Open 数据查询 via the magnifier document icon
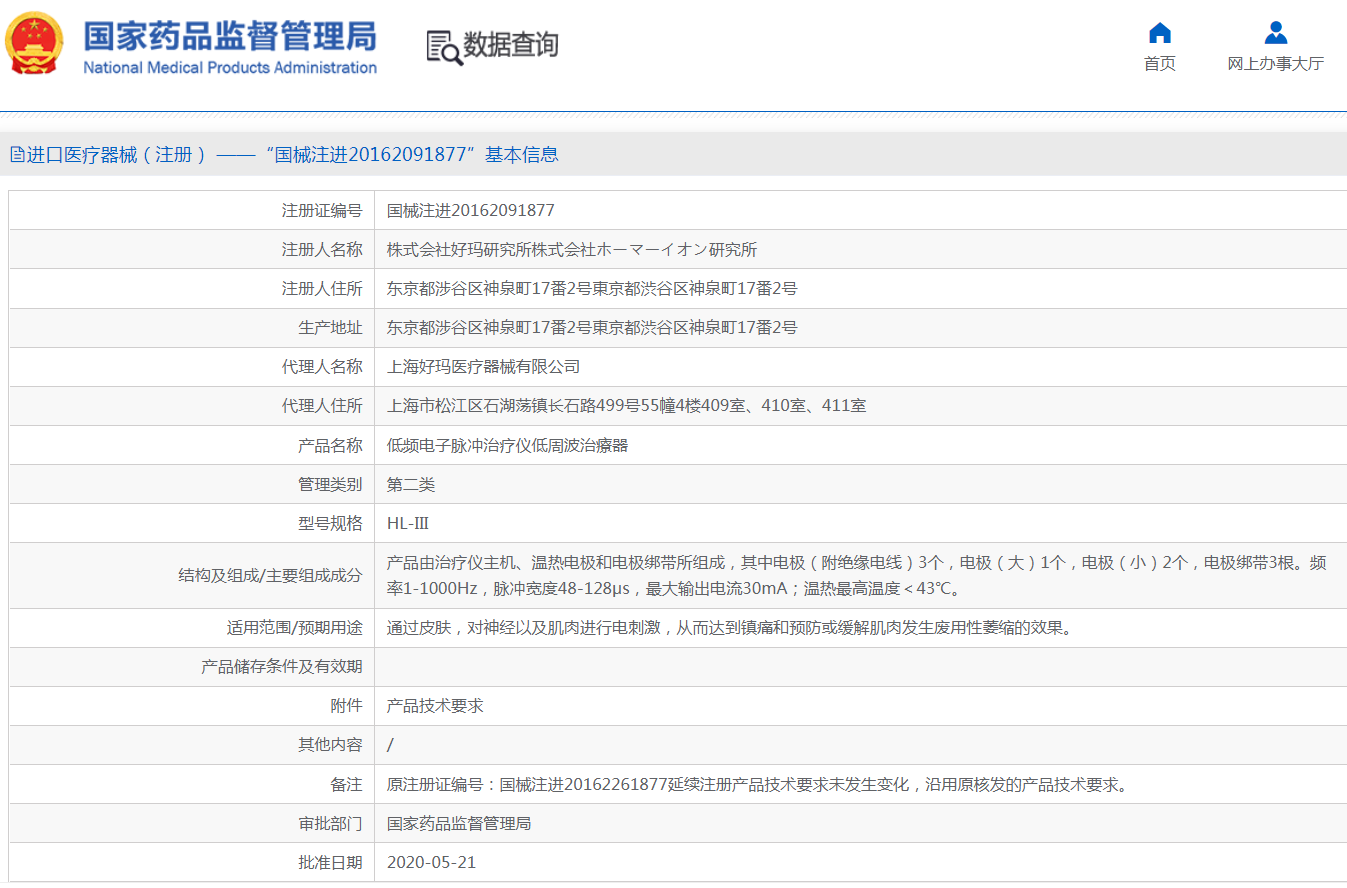The image size is (1347, 888). pos(440,45)
